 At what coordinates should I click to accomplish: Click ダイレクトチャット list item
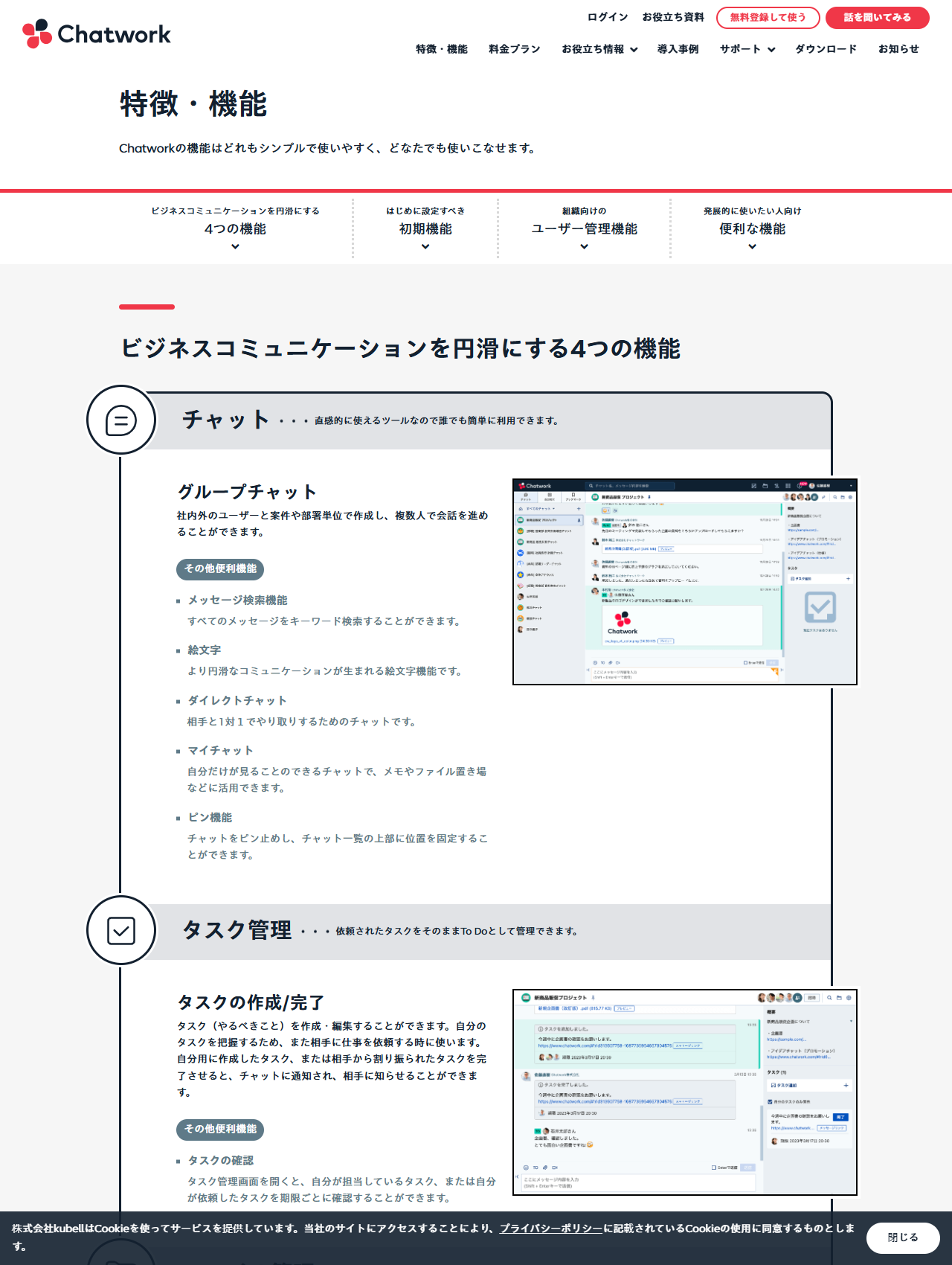(x=237, y=701)
